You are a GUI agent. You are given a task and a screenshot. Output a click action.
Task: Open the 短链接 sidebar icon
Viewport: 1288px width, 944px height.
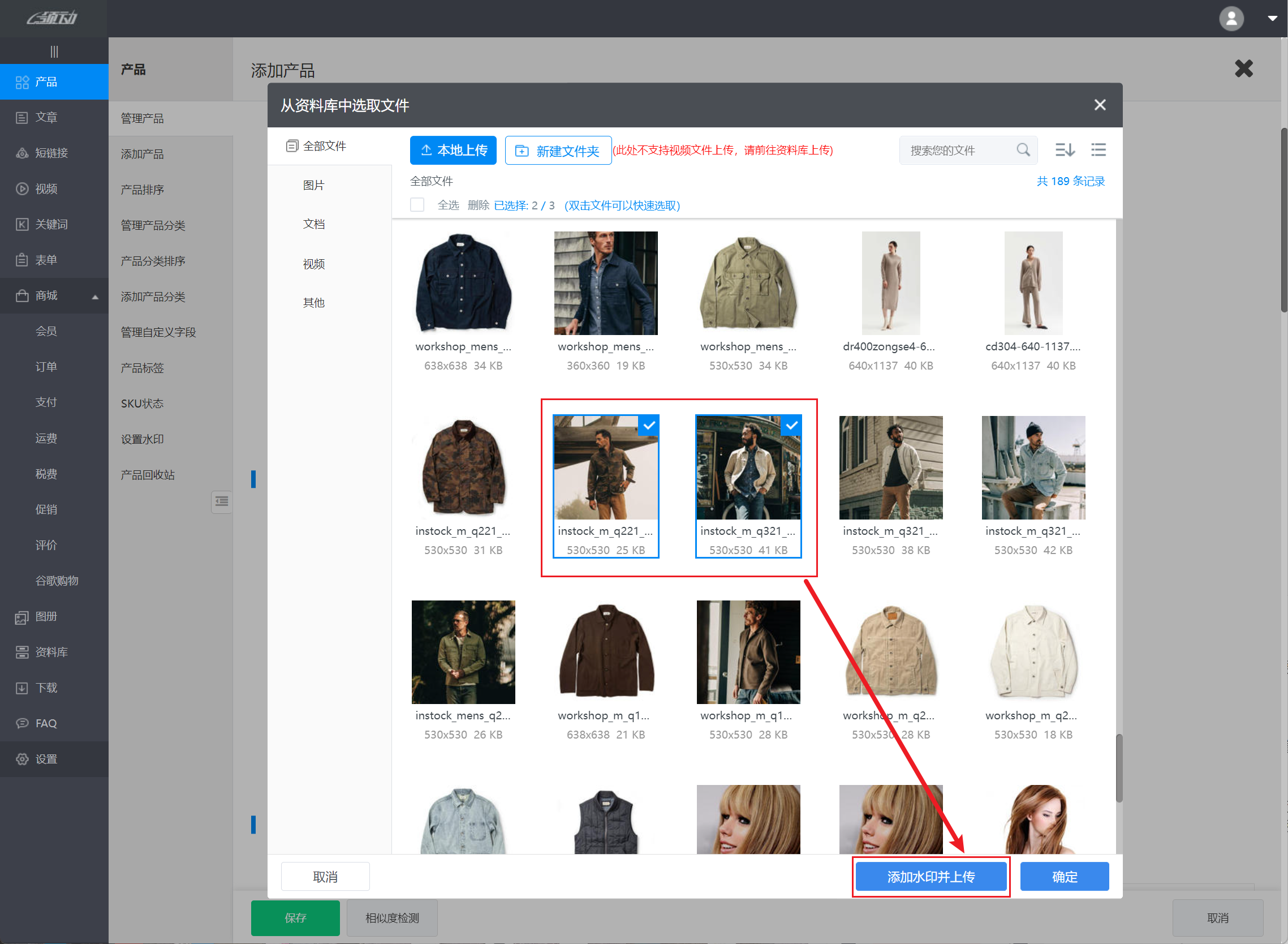(21, 153)
